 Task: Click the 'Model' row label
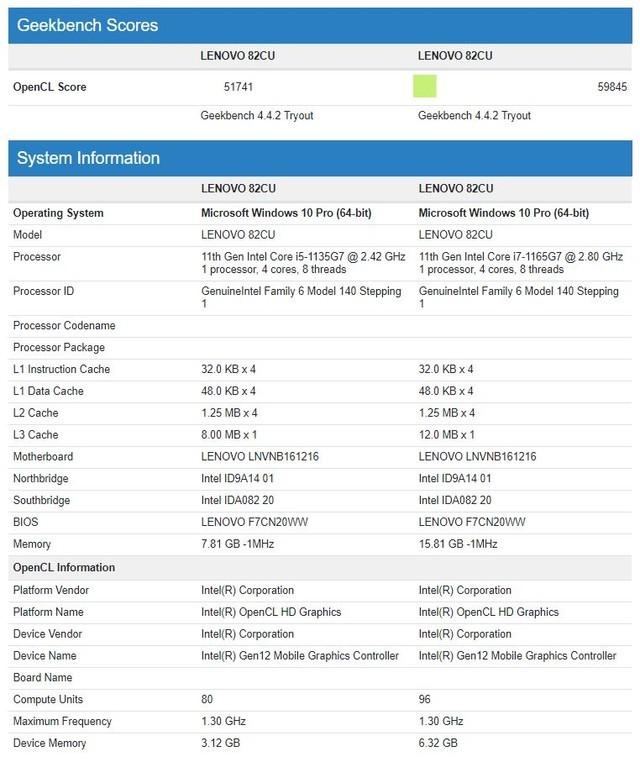27,235
